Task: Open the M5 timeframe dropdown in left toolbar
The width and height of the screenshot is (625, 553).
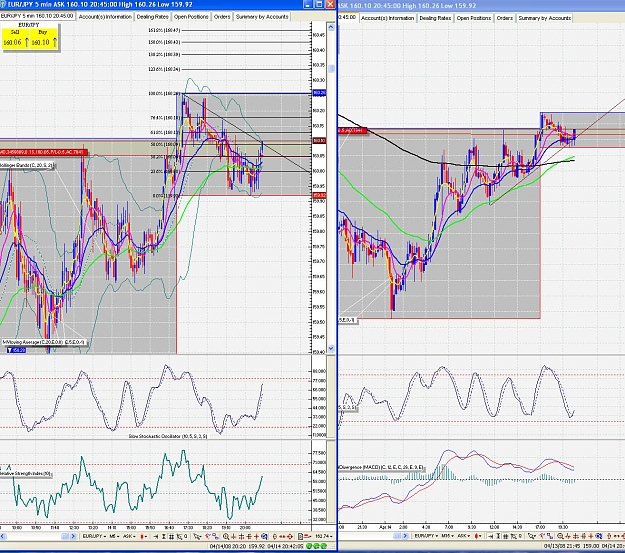Action: [114, 536]
